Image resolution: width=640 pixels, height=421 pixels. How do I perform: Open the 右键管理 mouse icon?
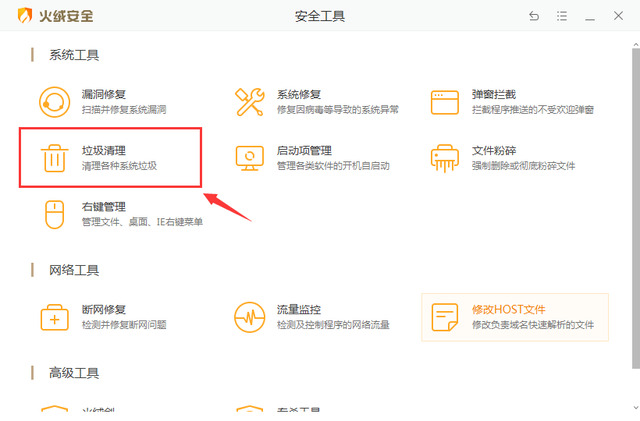click(54, 214)
